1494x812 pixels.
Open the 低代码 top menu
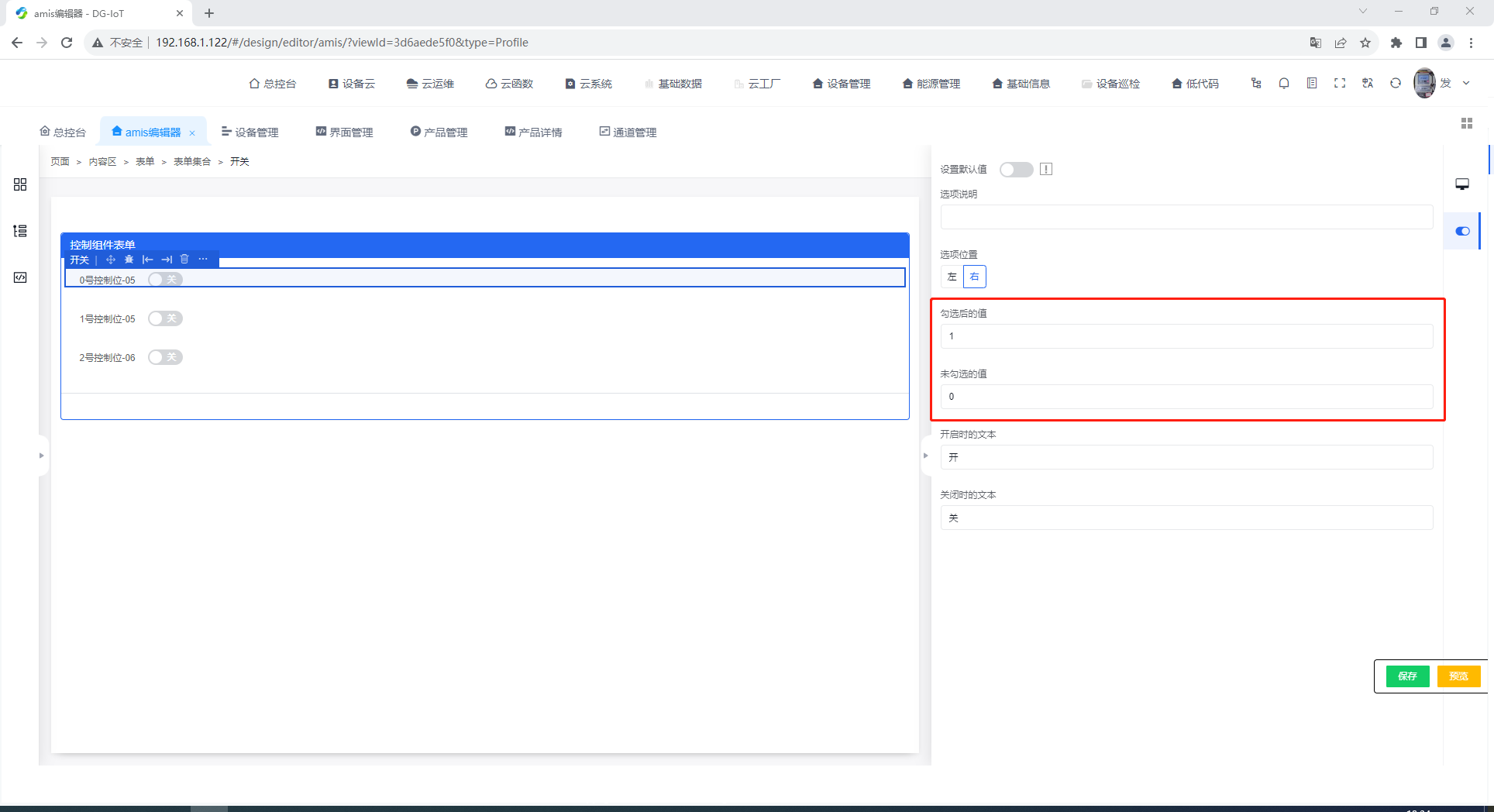[1196, 84]
